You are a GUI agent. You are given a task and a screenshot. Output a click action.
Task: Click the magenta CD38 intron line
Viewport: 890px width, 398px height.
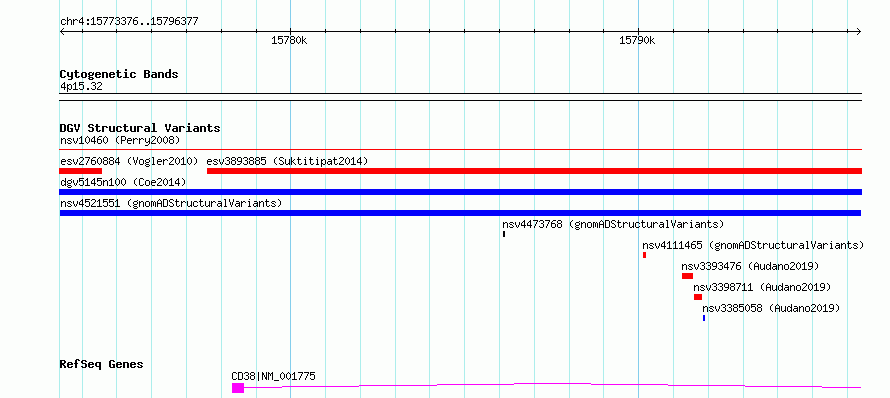point(552,386)
